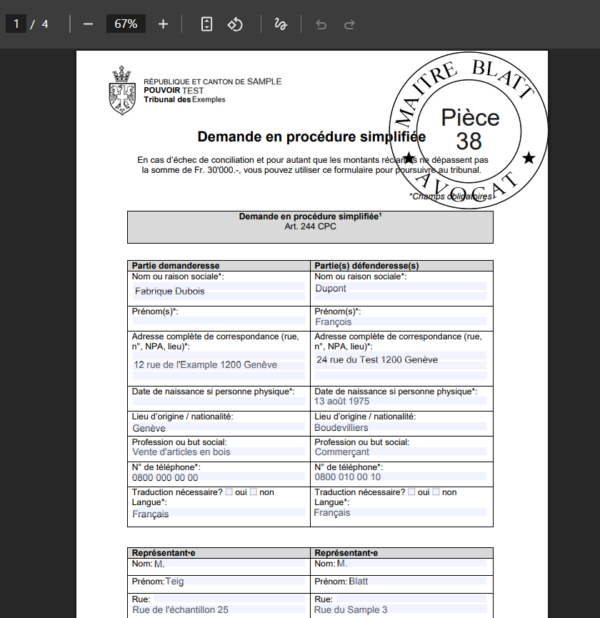Viewport: 600px width, 618px height.
Task: Click the total page count '4'
Action: point(45,24)
